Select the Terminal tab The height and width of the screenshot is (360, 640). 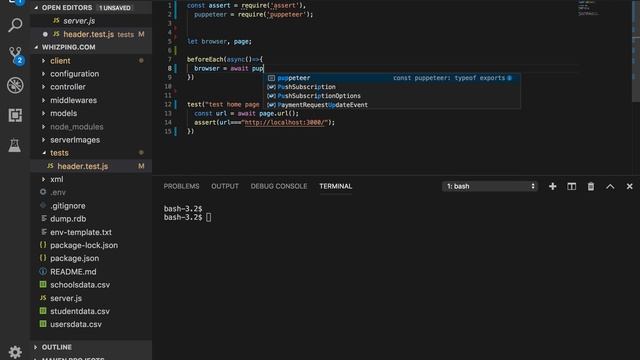336,186
